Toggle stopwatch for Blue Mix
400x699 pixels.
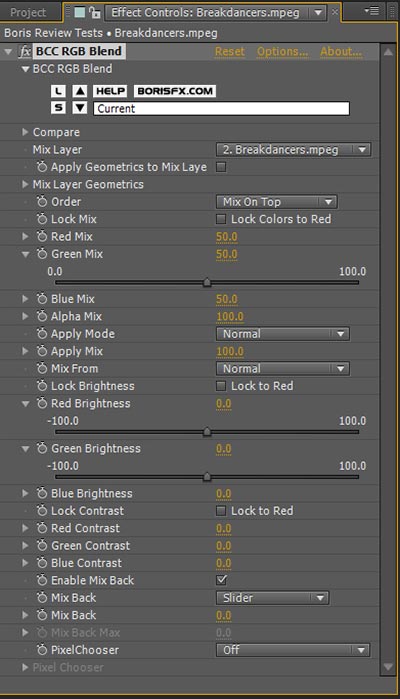[x=42, y=299]
